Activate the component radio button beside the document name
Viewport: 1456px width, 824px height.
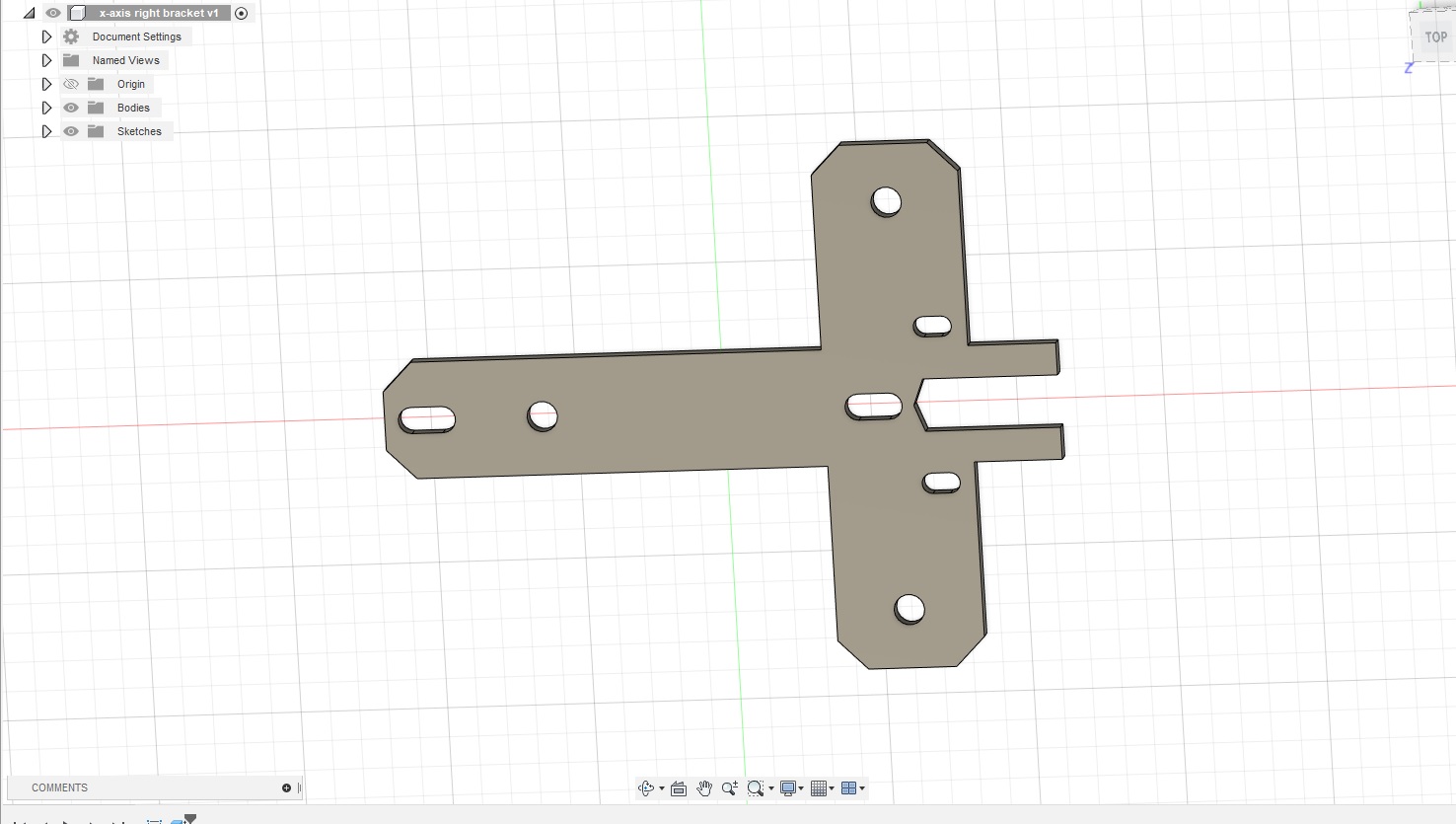[x=241, y=13]
